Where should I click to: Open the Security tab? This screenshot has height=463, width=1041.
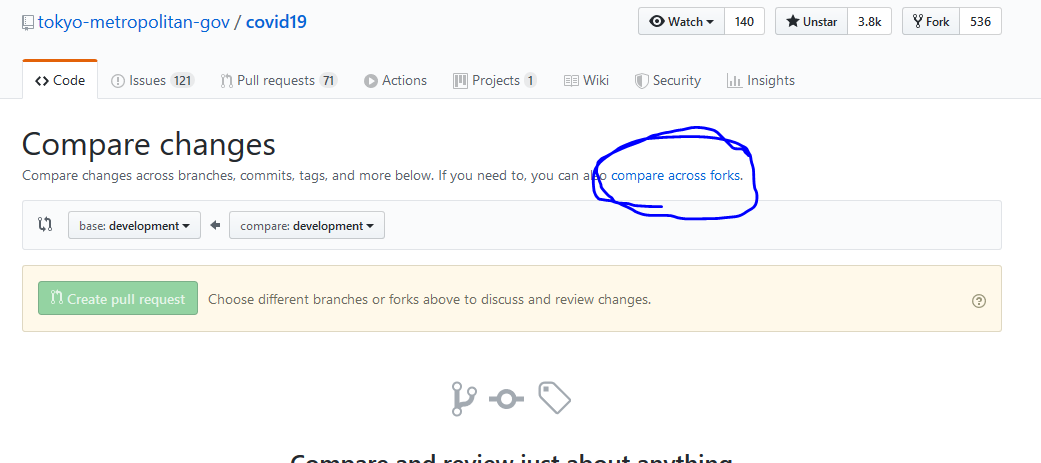668,80
